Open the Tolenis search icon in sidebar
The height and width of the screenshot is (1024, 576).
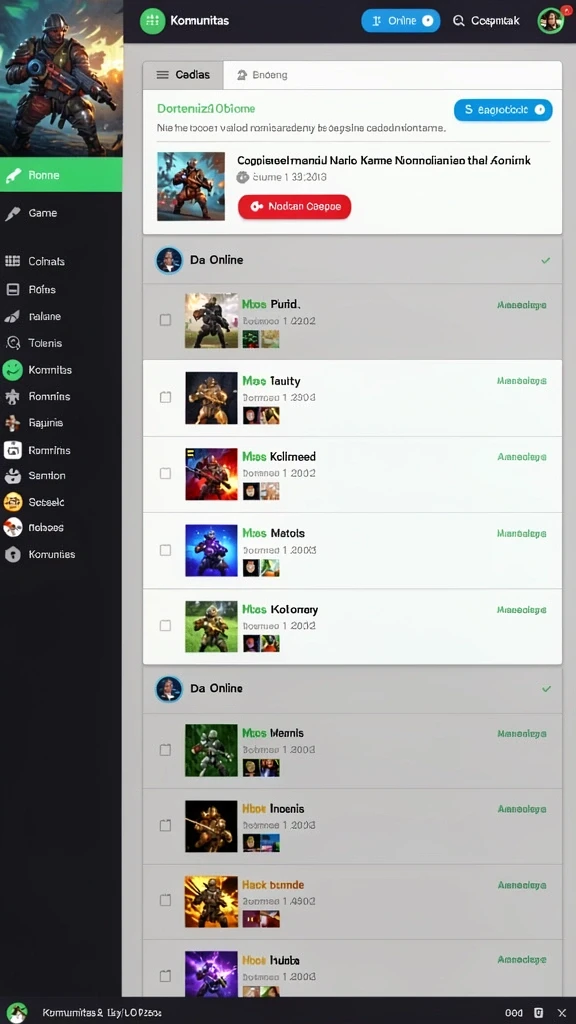(12, 343)
